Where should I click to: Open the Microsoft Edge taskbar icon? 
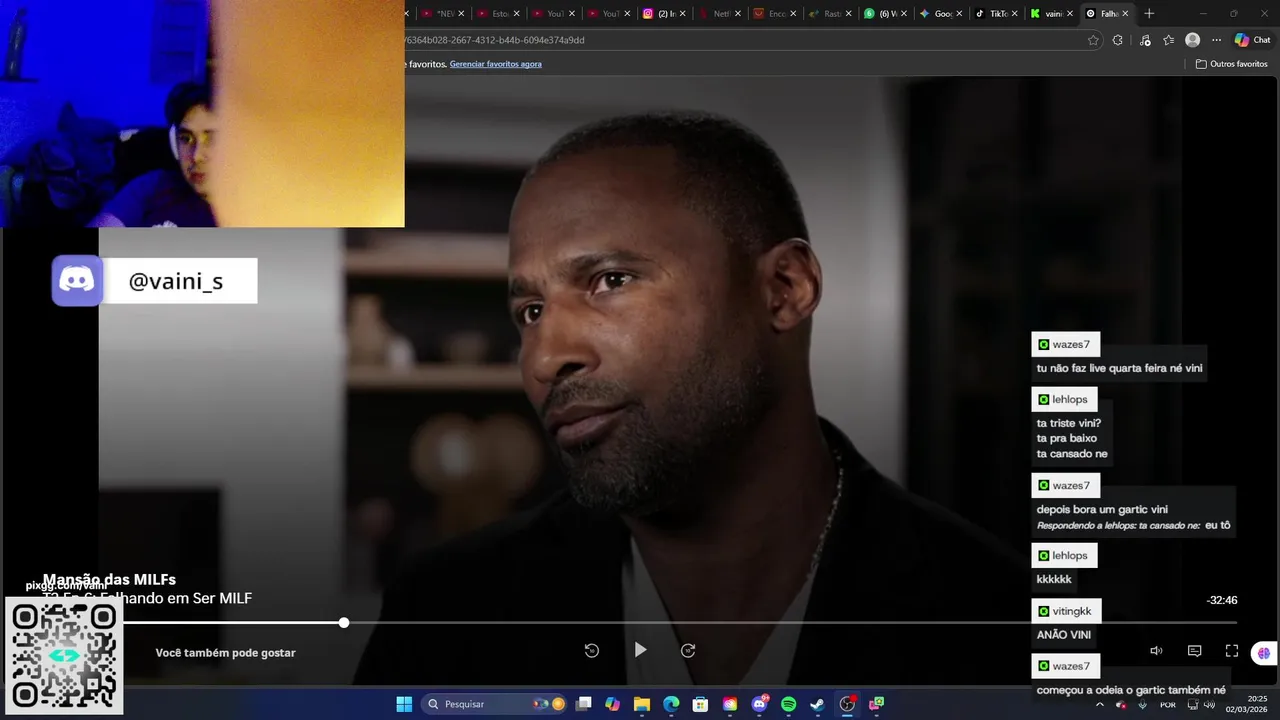[671, 704]
